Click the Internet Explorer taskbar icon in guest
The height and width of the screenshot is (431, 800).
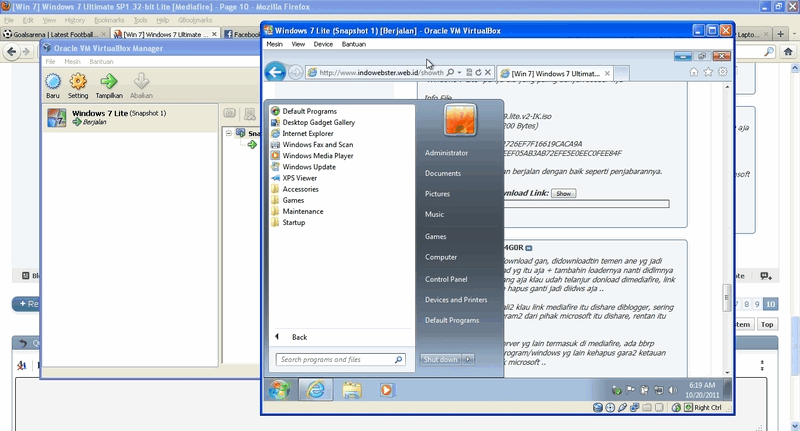click(316, 390)
